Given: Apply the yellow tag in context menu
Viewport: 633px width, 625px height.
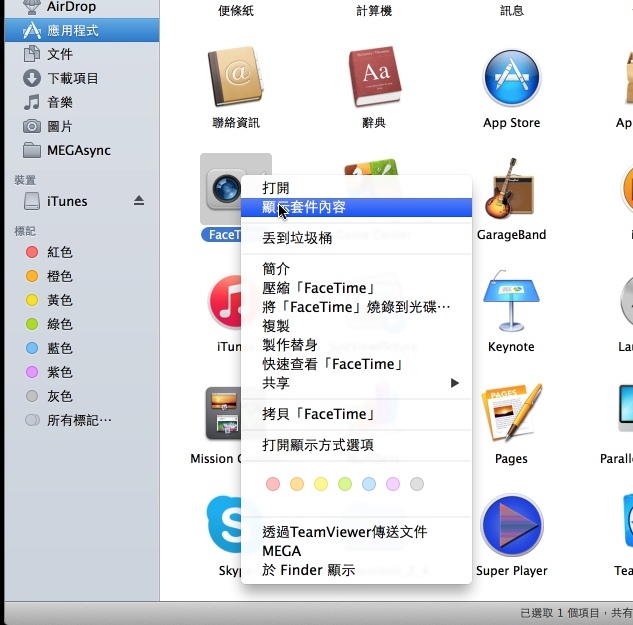Looking at the screenshot, I should (x=321, y=484).
